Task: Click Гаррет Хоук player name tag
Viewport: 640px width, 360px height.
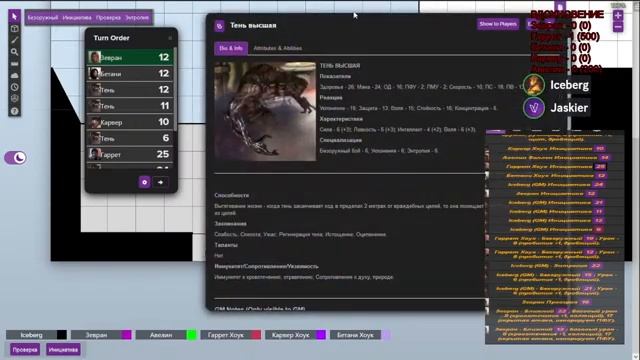Action: tap(226, 335)
